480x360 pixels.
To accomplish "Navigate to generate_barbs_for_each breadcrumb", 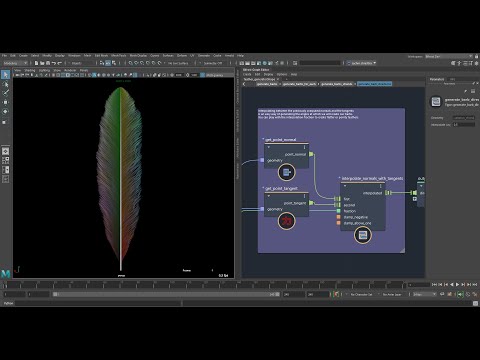I will [x=299, y=84].
